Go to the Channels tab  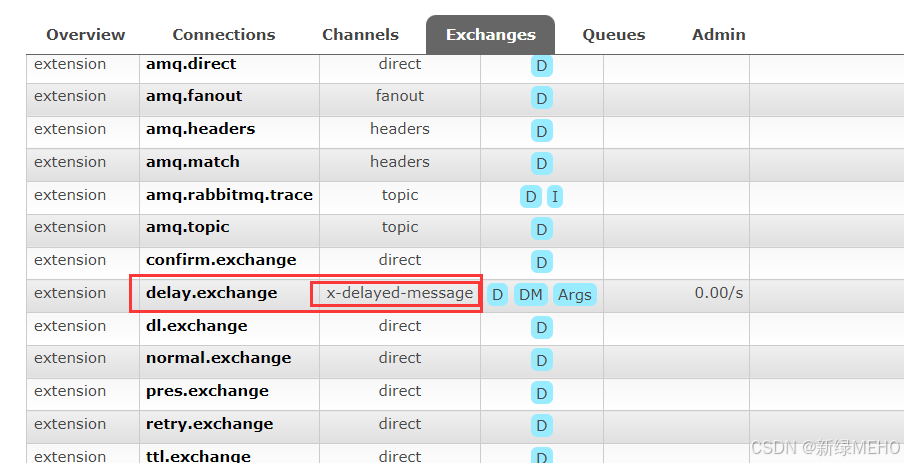[360, 35]
